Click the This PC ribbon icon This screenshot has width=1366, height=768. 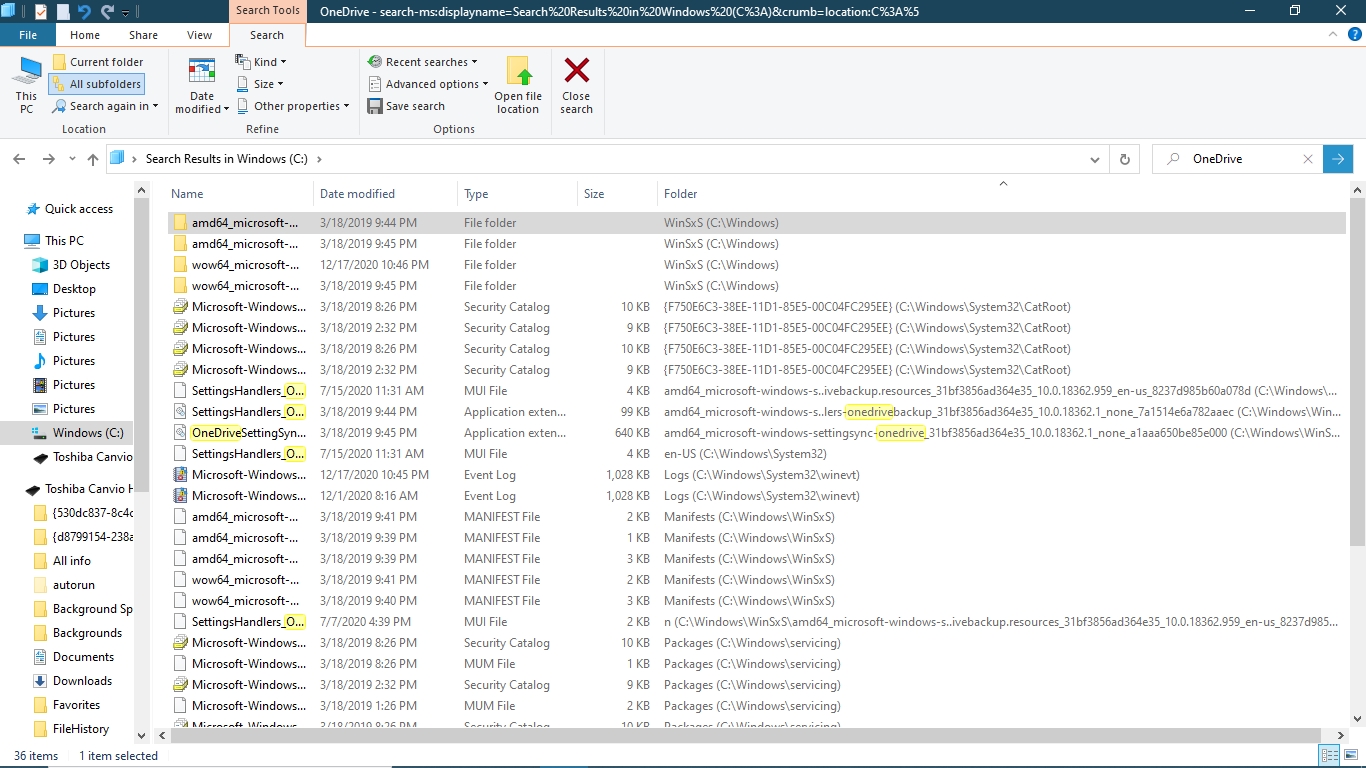coord(27,84)
